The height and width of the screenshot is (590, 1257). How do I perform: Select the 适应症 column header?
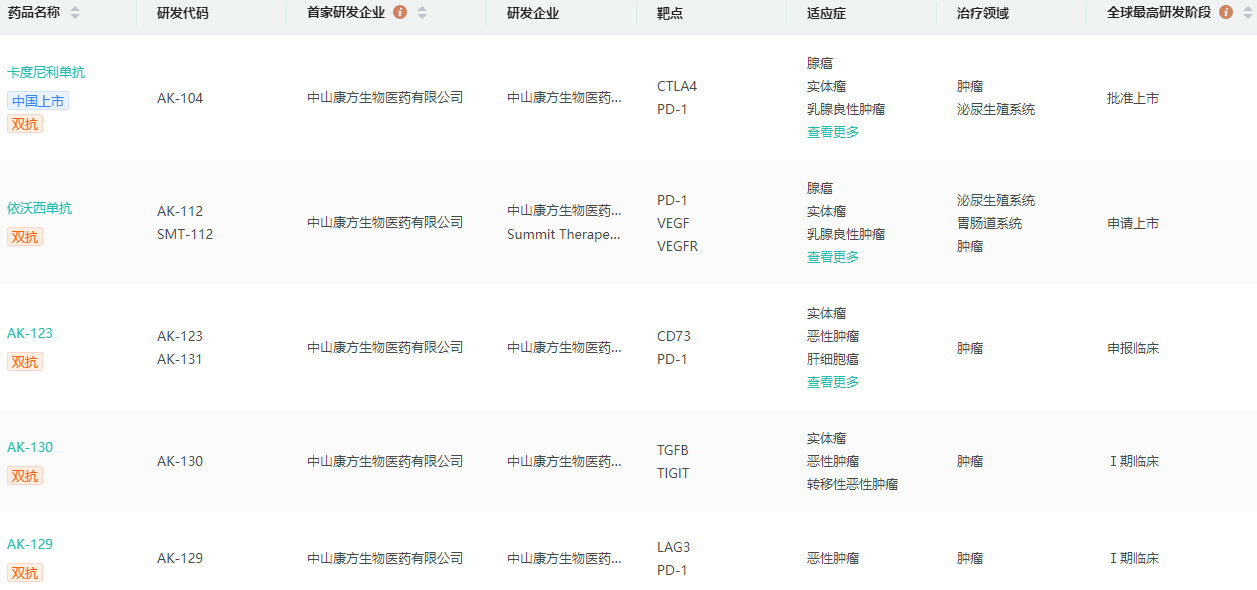coord(826,13)
